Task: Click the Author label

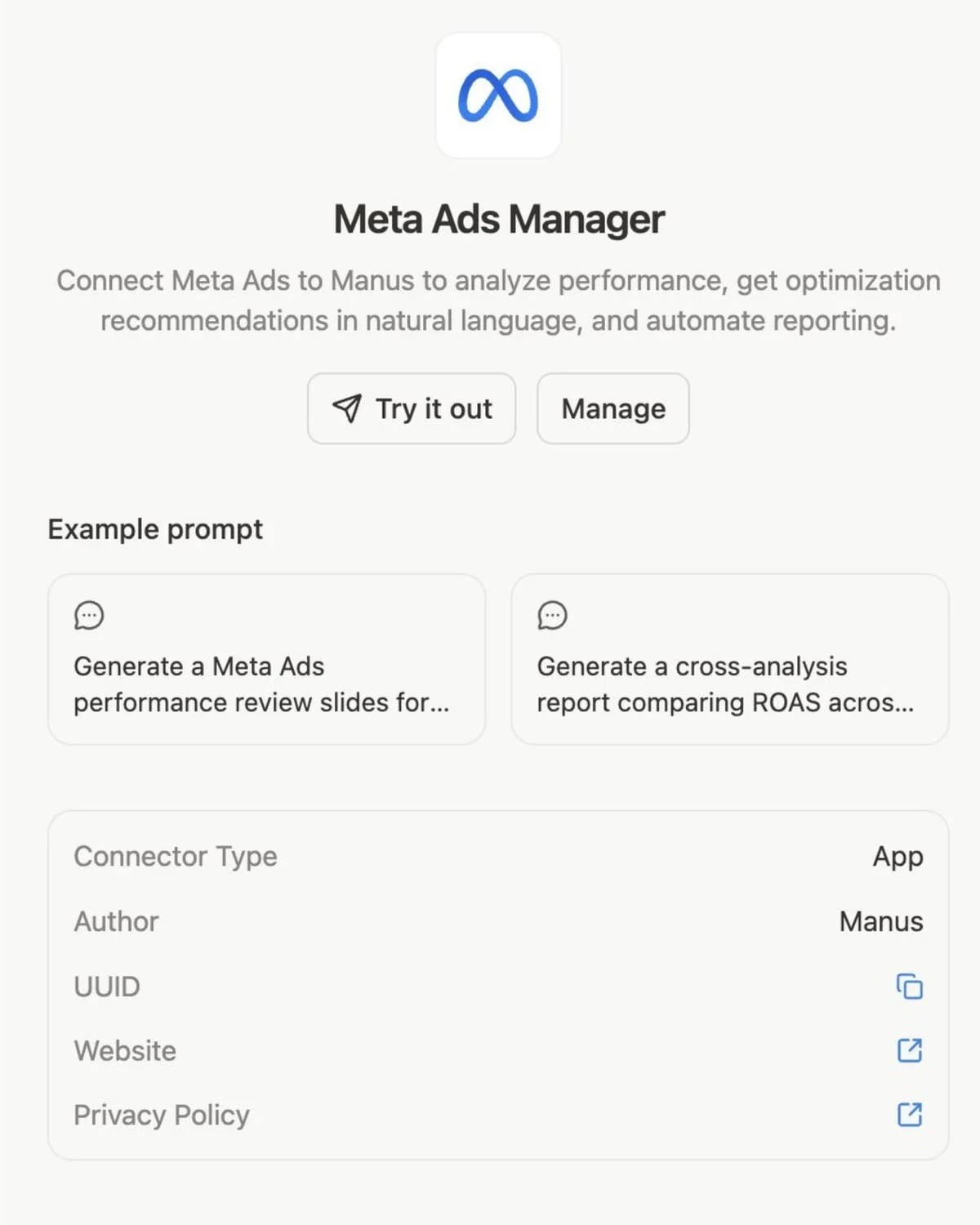Action: click(116, 921)
